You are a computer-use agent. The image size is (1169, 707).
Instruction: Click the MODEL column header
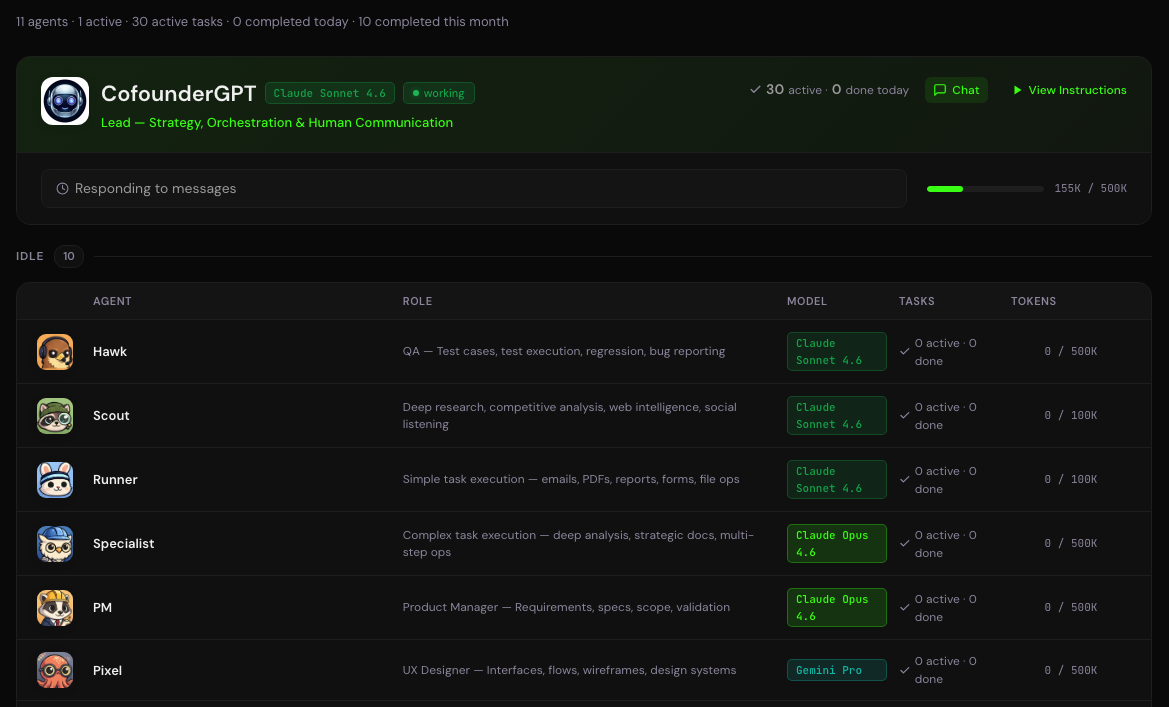pyautogui.click(x=807, y=301)
